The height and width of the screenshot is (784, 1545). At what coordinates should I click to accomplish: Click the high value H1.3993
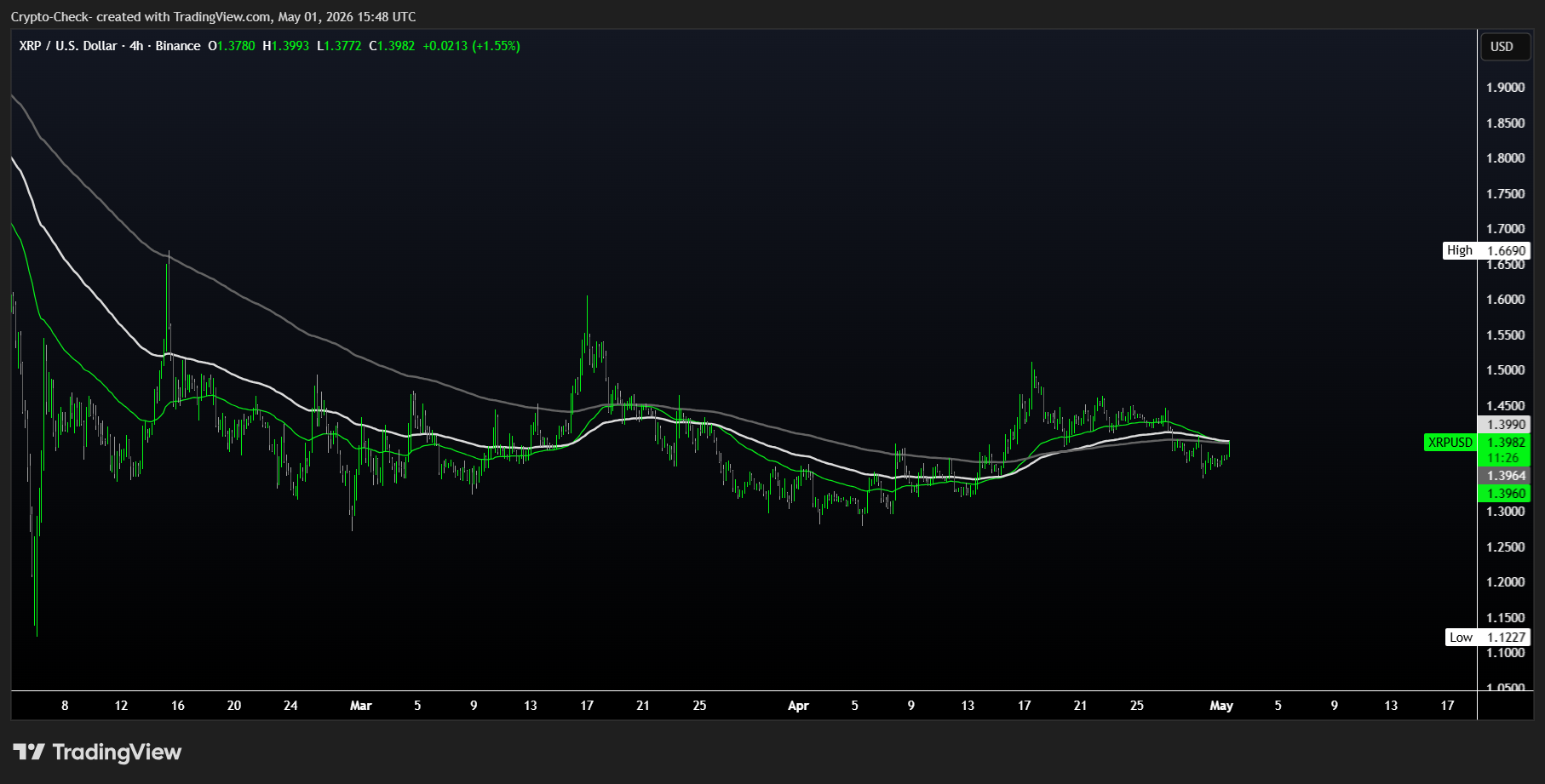(x=285, y=46)
